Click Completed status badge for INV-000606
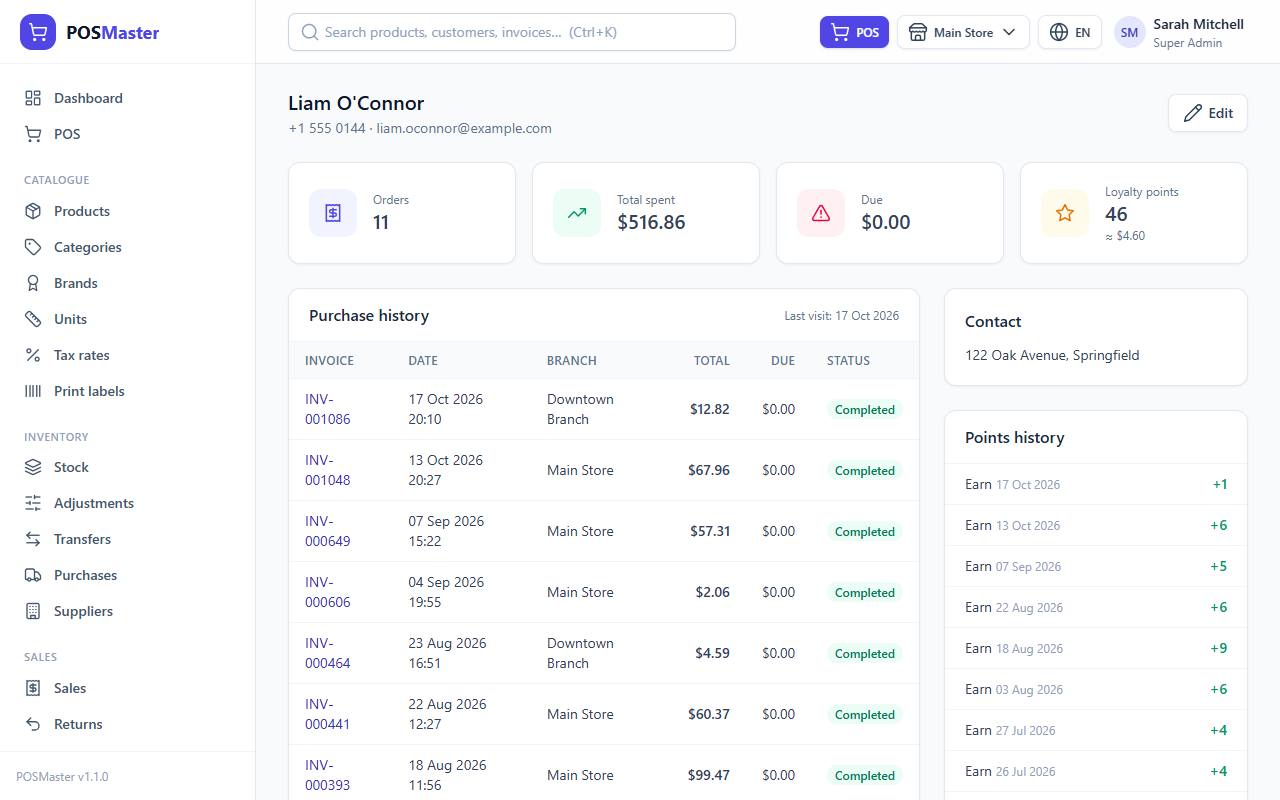 click(x=865, y=592)
